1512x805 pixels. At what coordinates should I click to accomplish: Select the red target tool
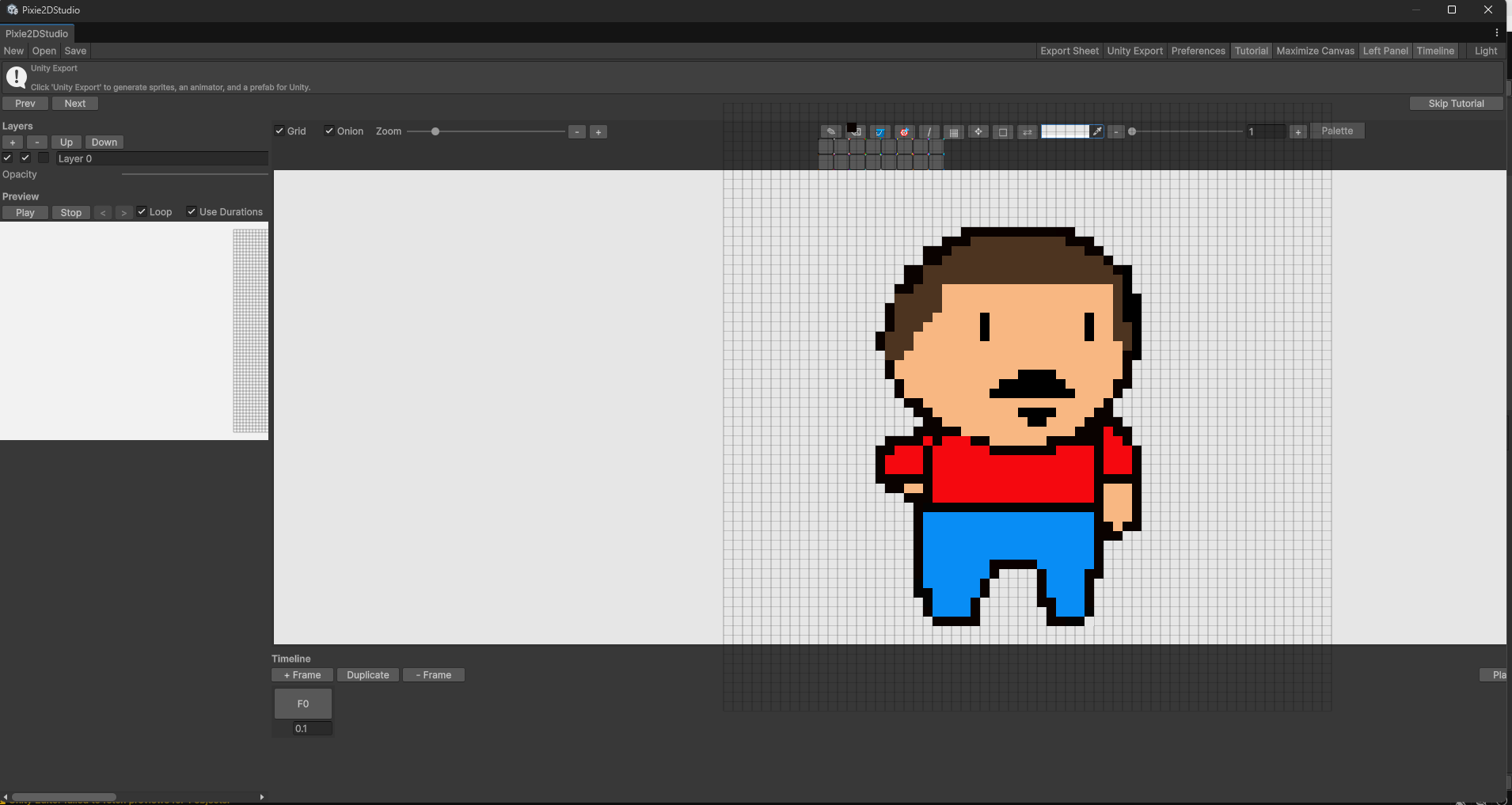pos(904,132)
